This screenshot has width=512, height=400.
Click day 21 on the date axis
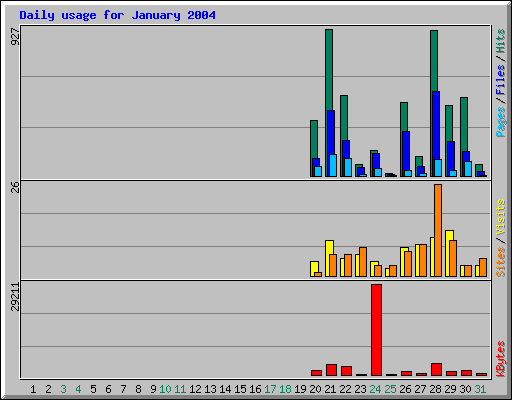330,389
